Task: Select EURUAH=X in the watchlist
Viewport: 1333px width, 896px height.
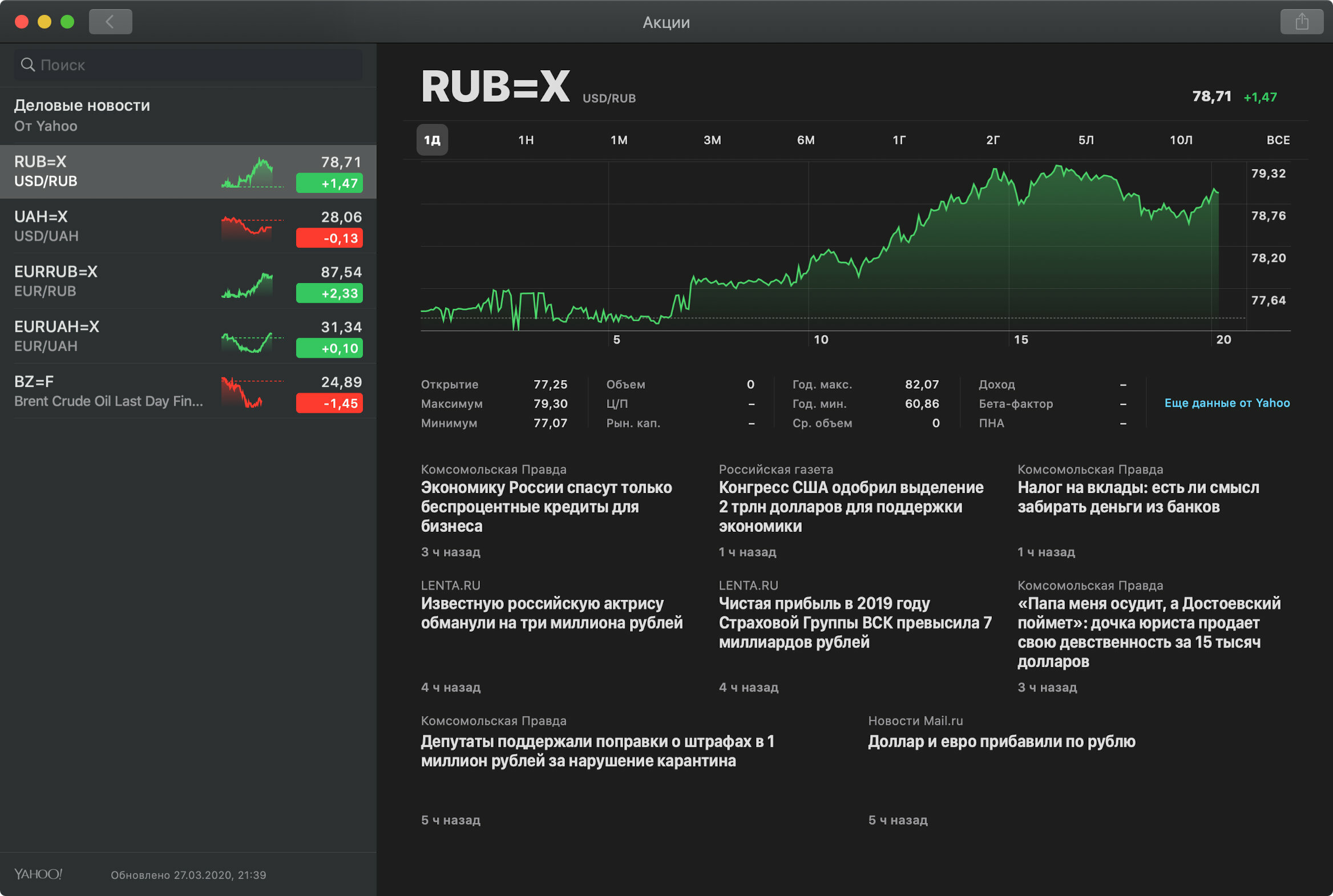Action: point(188,336)
